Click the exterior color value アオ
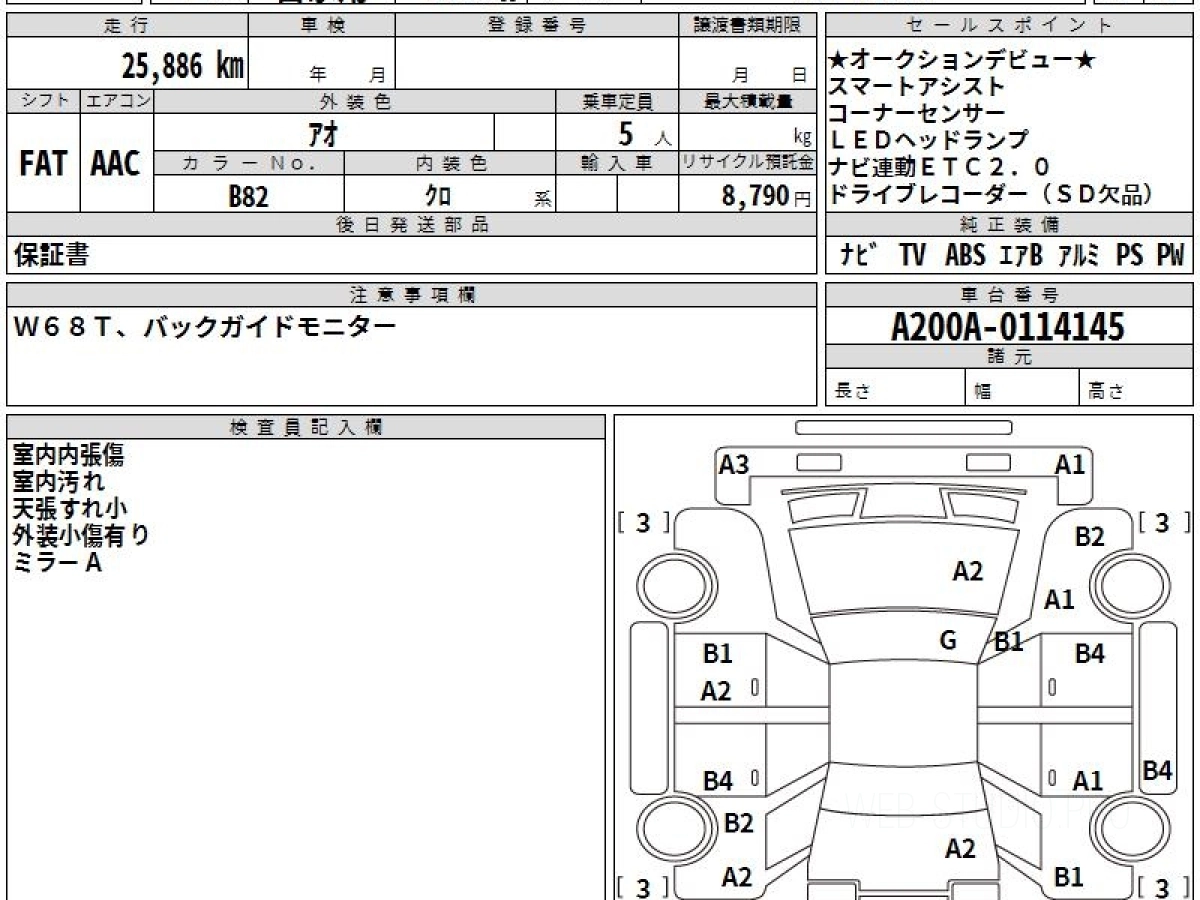The width and height of the screenshot is (1200, 900). click(324, 132)
